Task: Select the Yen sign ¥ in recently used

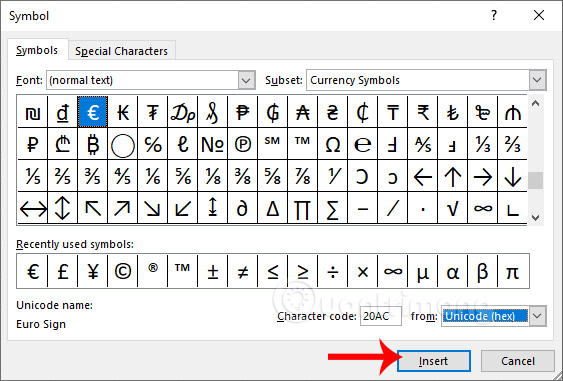Action: click(92, 271)
